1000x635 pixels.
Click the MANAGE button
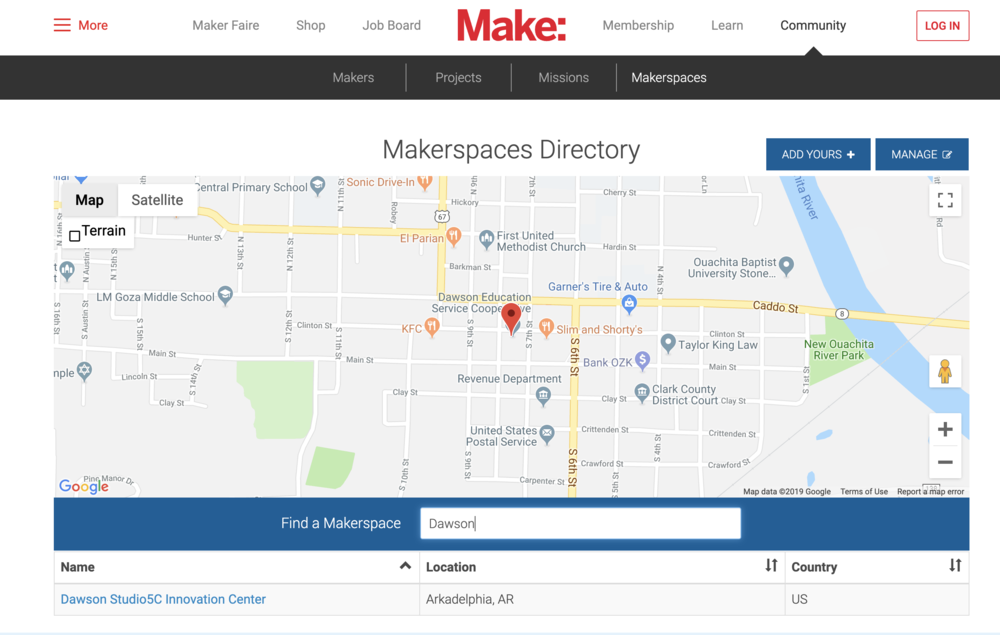[x=922, y=154]
